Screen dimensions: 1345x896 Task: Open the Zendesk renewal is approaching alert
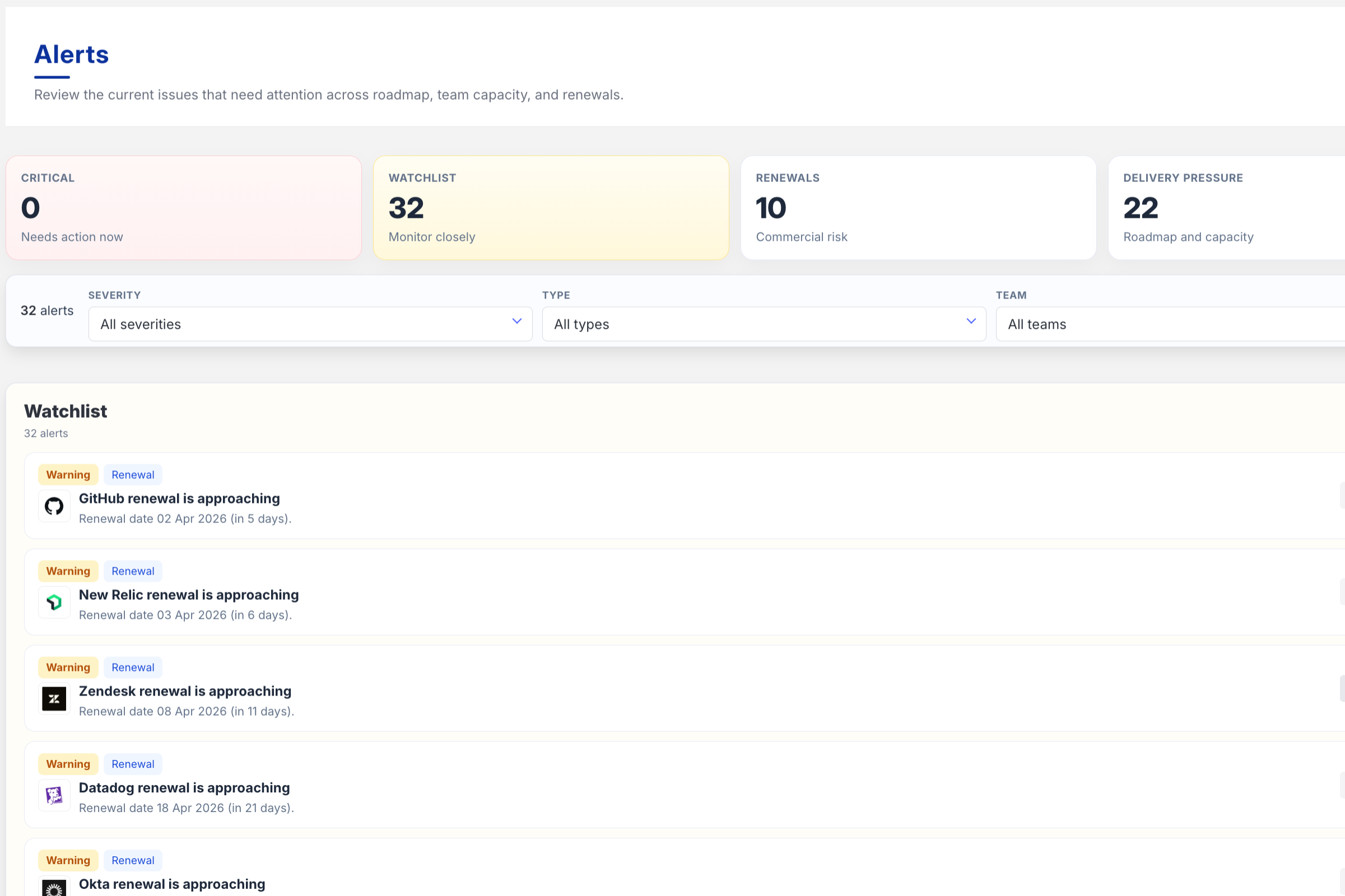(x=185, y=691)
